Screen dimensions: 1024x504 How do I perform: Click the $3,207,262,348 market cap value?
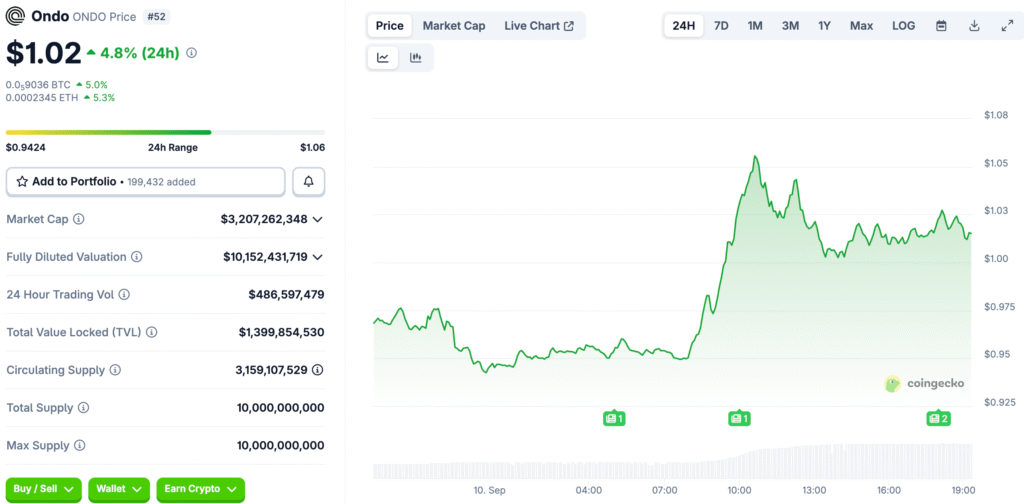(264, 219)
